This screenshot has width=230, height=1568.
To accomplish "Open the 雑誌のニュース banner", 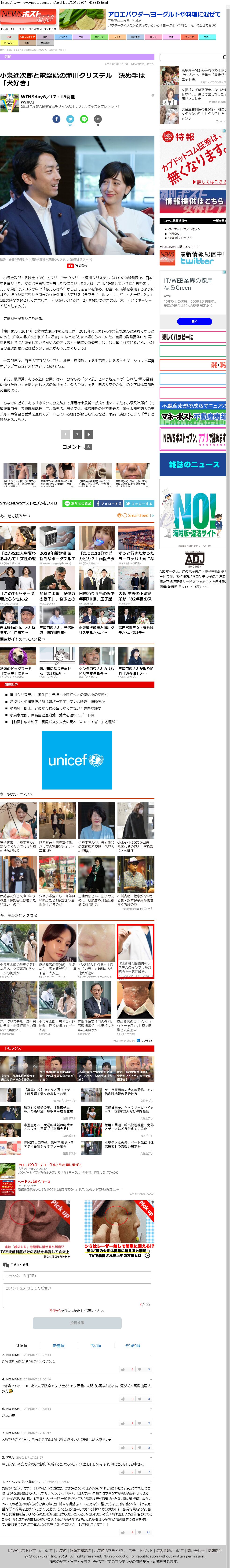I will [193, 464].
